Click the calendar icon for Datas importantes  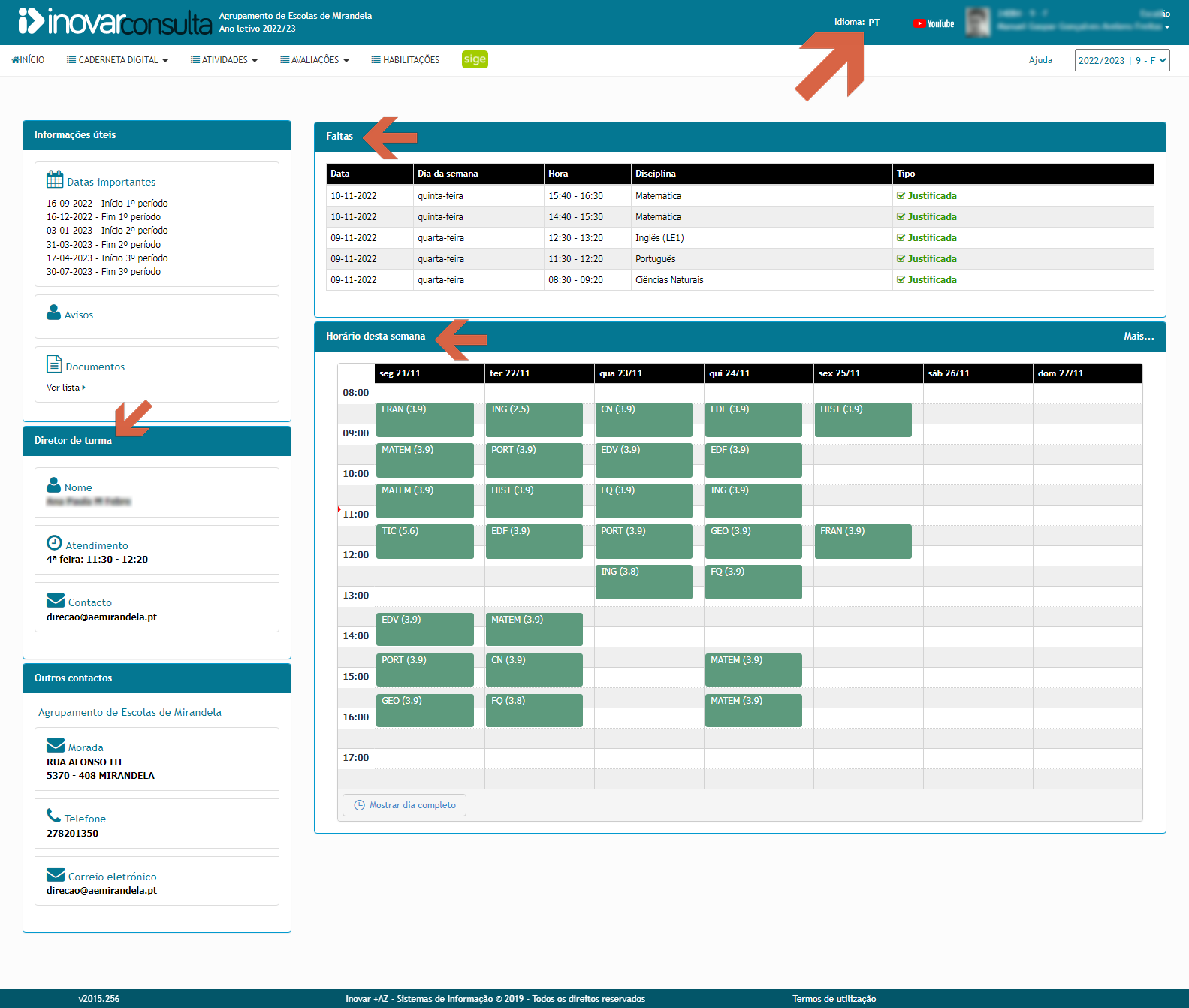pos(55,180)
